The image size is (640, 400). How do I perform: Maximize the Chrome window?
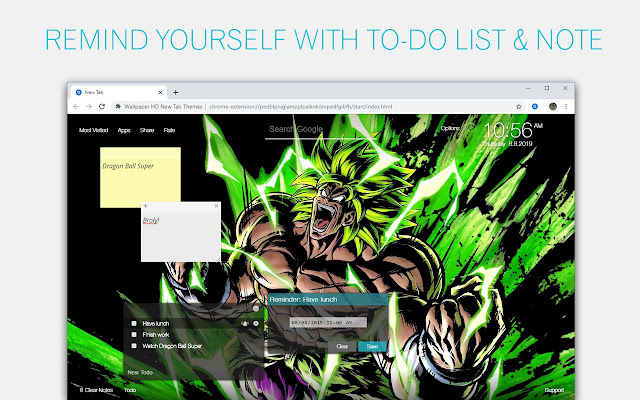tap(547, 88)
